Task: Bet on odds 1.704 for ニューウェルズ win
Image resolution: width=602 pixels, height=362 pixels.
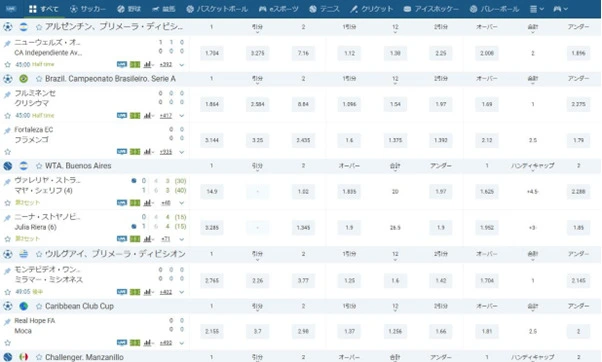Action: tap(212, 53)
